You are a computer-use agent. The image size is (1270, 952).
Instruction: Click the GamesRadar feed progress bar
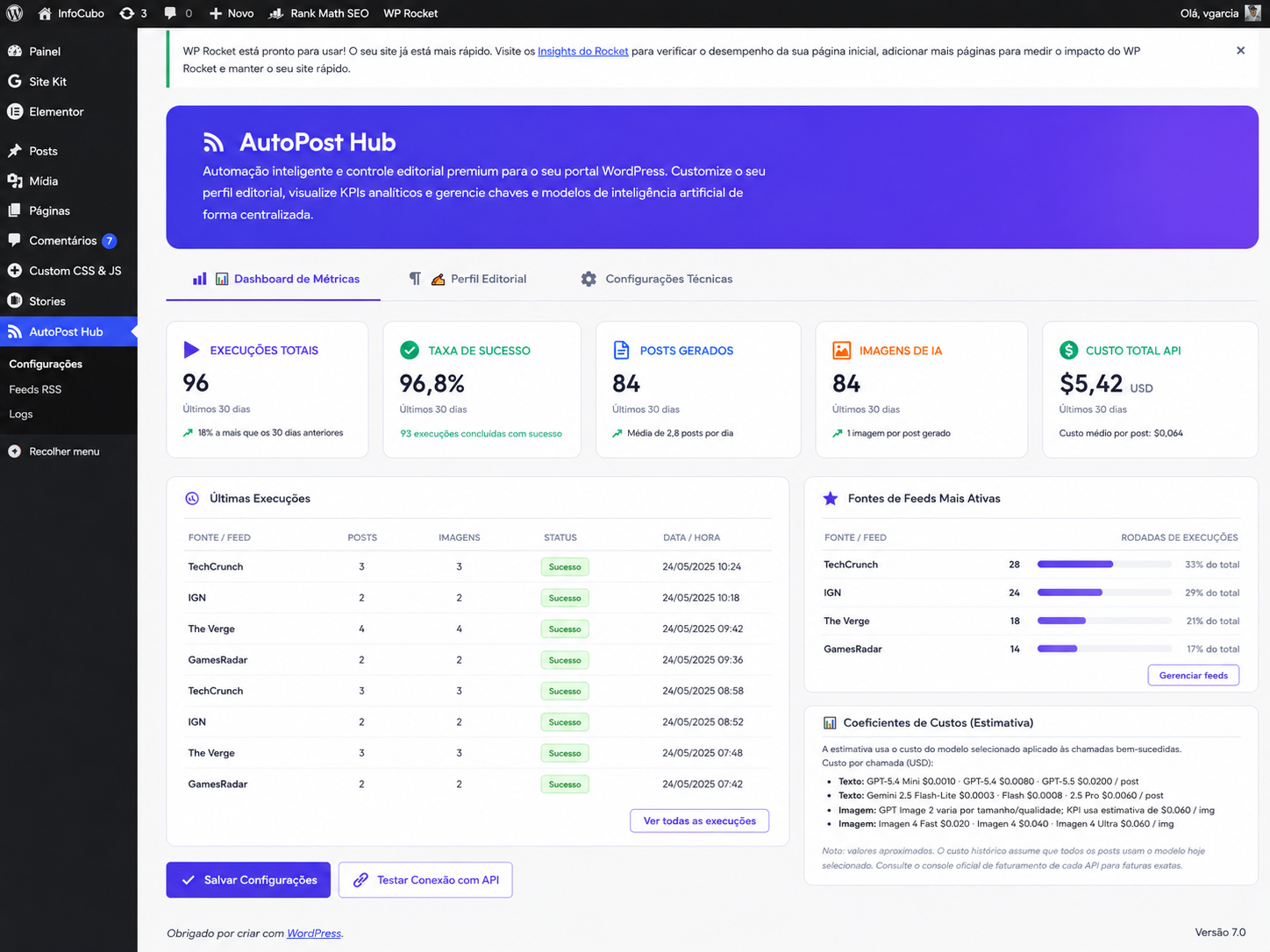click(1104, 649)
